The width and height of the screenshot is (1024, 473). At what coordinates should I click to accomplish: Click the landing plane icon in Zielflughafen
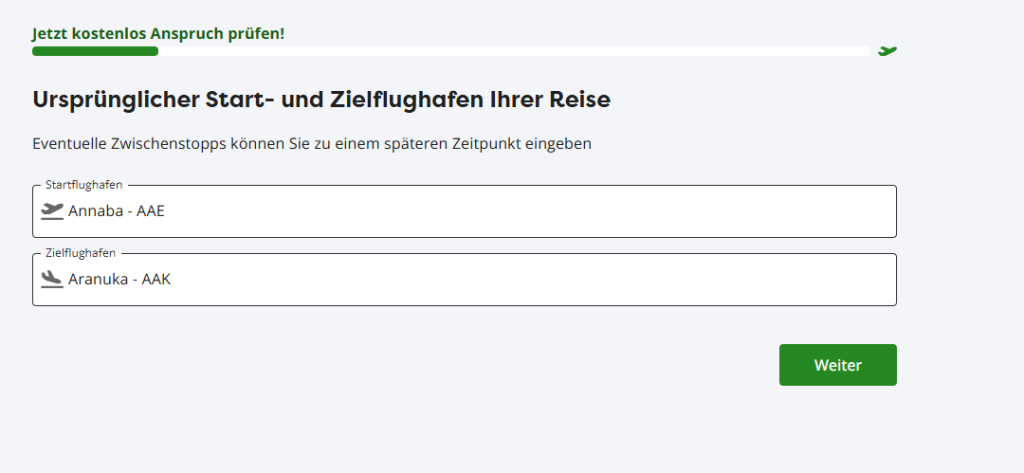(52, 279)
